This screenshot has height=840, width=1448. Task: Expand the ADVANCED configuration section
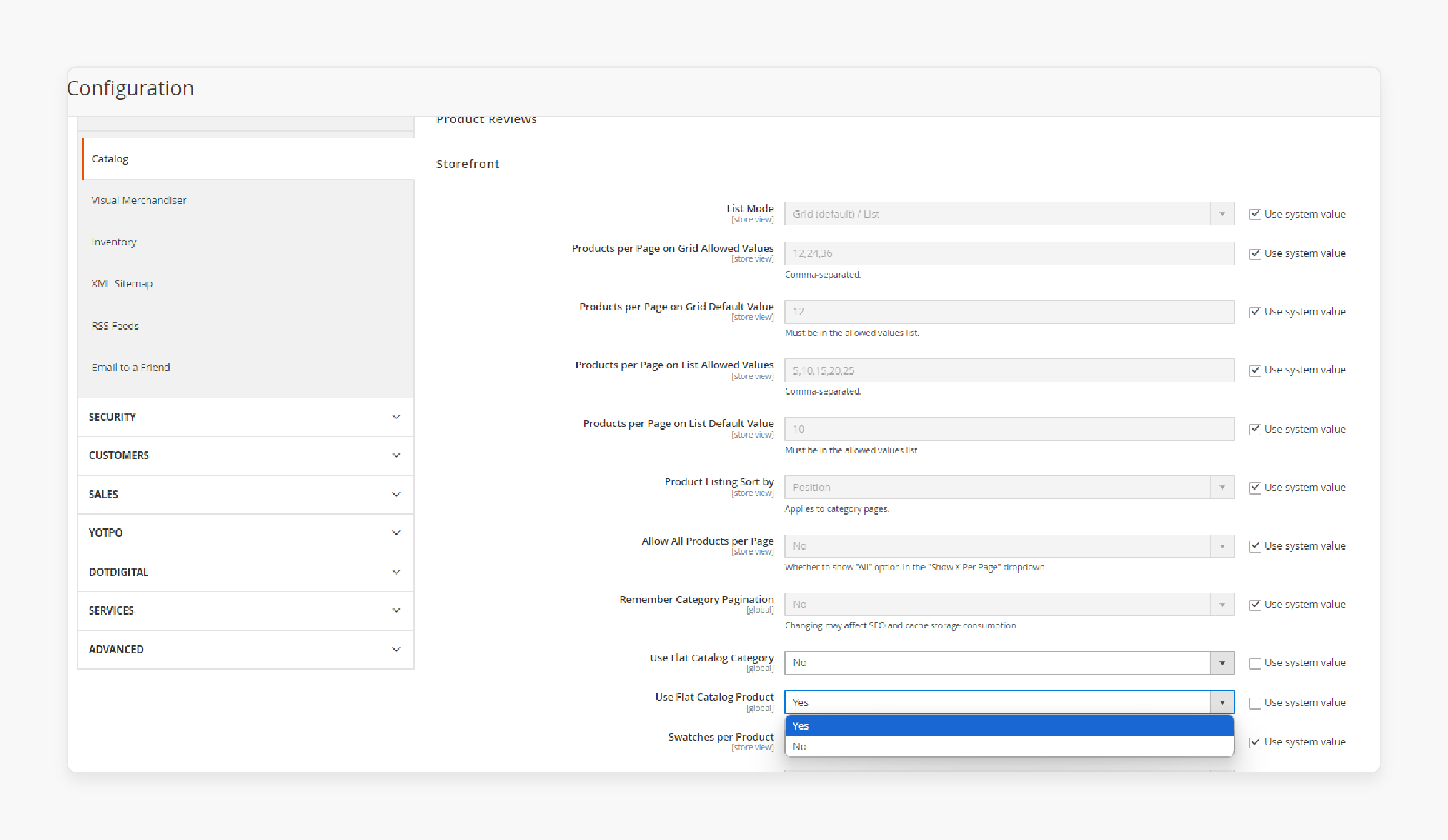[244, 649]
